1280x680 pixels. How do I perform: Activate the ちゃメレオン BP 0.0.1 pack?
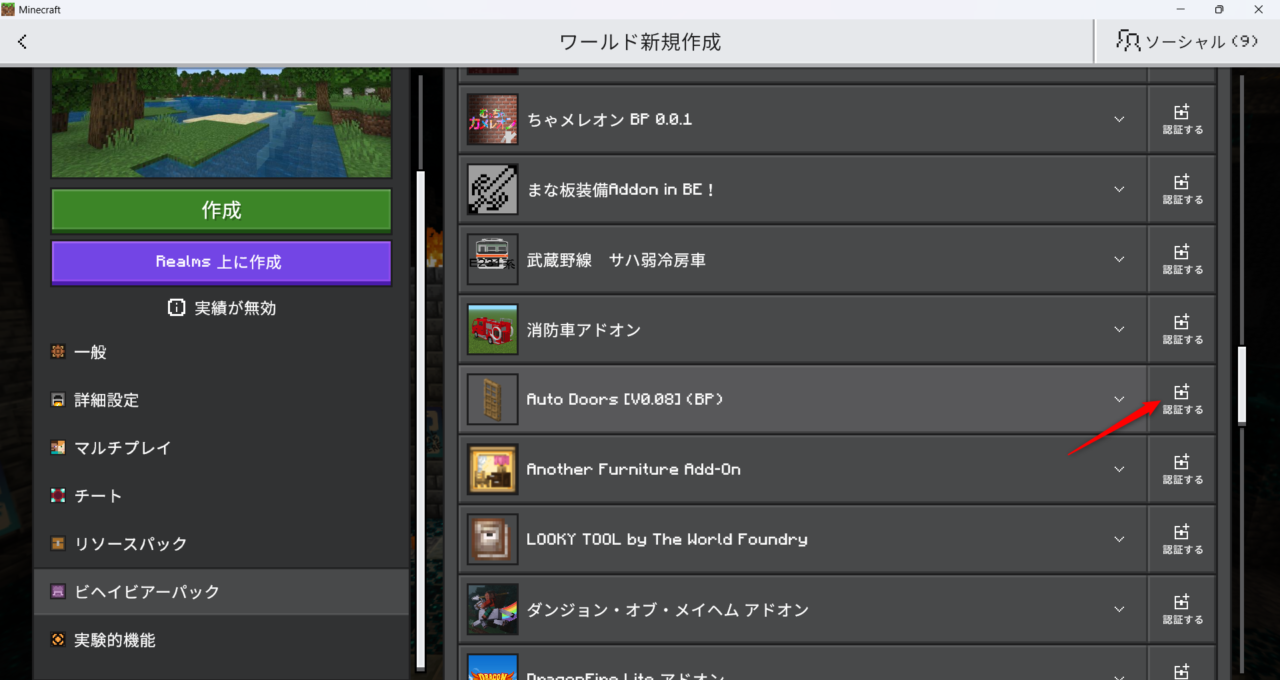click(x=1181, y=119)
